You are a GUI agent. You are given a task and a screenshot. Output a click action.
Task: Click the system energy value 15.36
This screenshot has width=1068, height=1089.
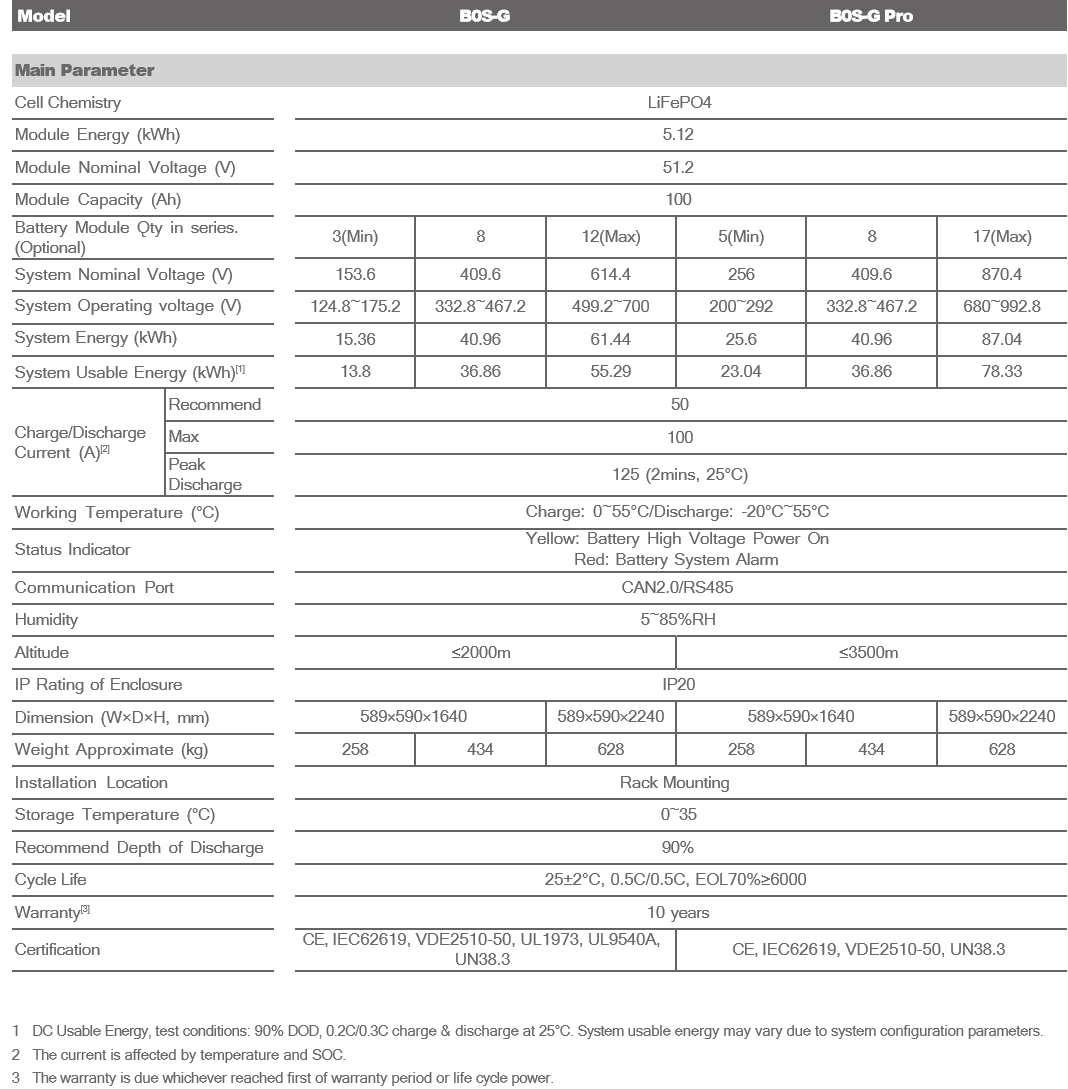(x=355, y=340)
